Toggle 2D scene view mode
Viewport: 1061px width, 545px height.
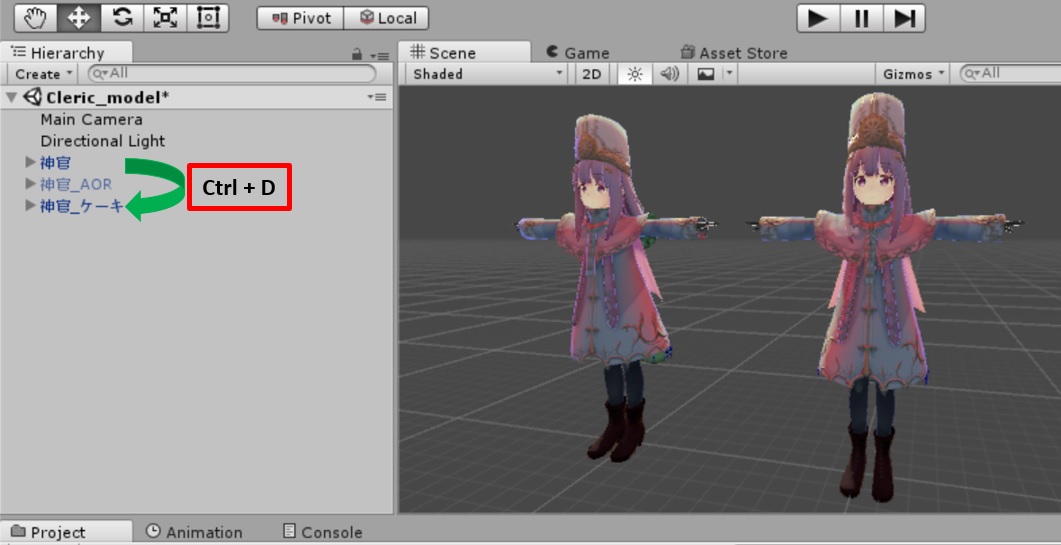click(x=592, y=74)
